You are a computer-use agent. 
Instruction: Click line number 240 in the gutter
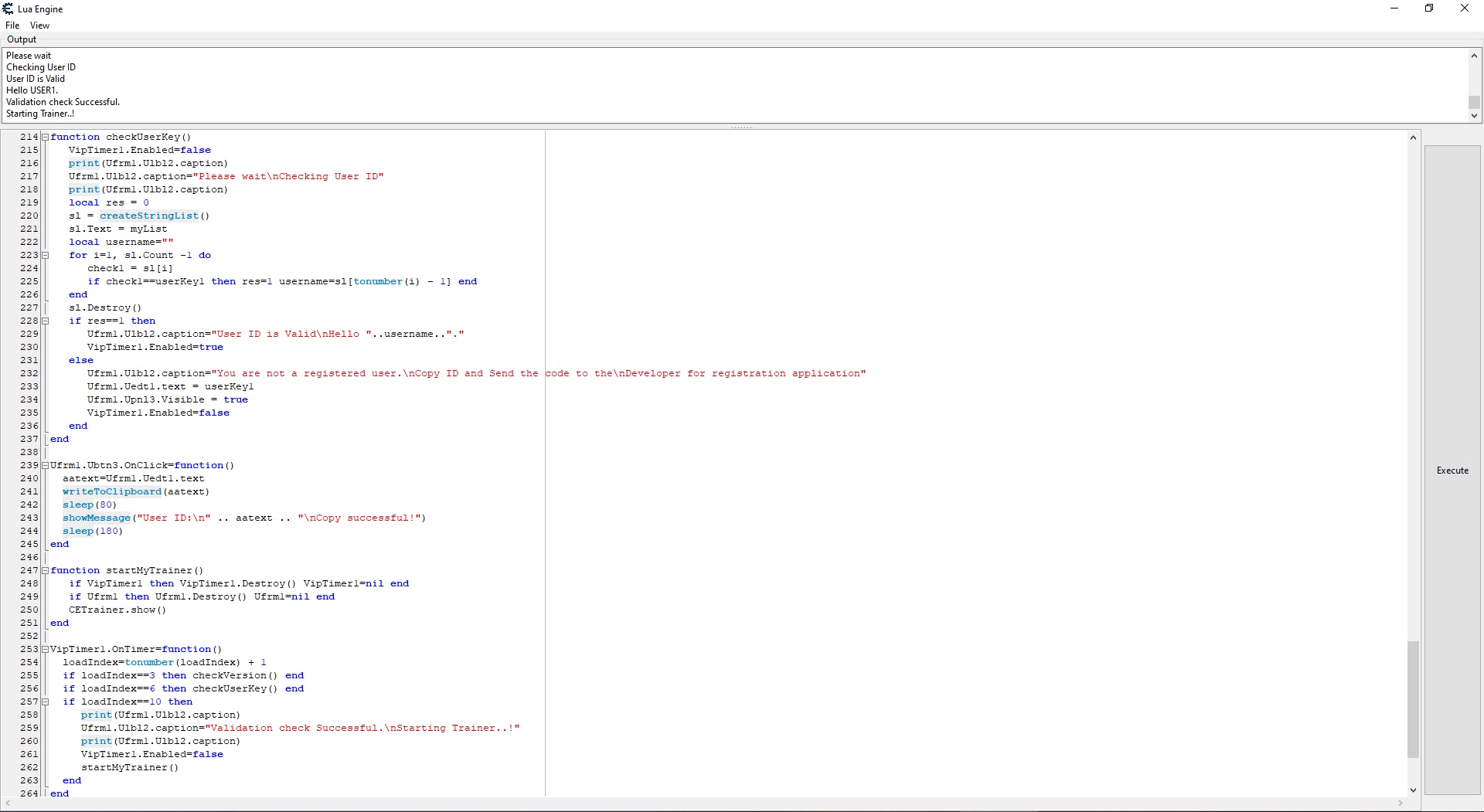point(29,478)
